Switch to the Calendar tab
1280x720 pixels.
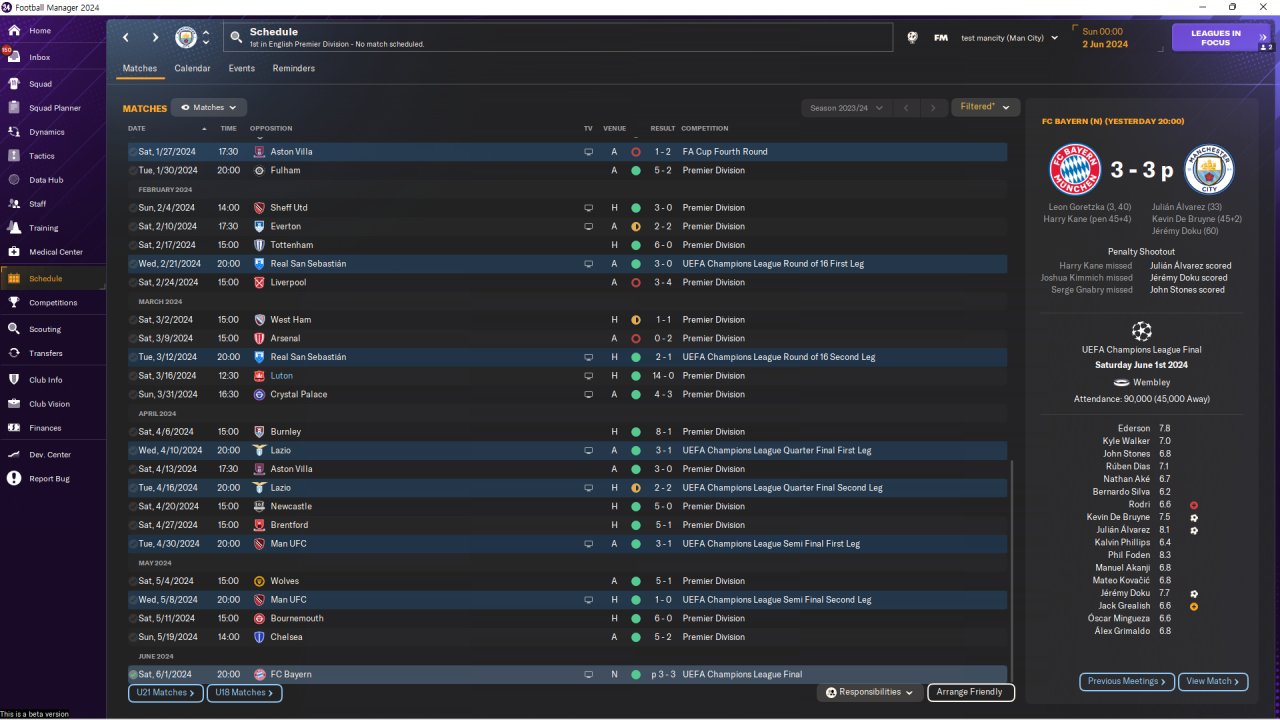(x=192, y=69)
